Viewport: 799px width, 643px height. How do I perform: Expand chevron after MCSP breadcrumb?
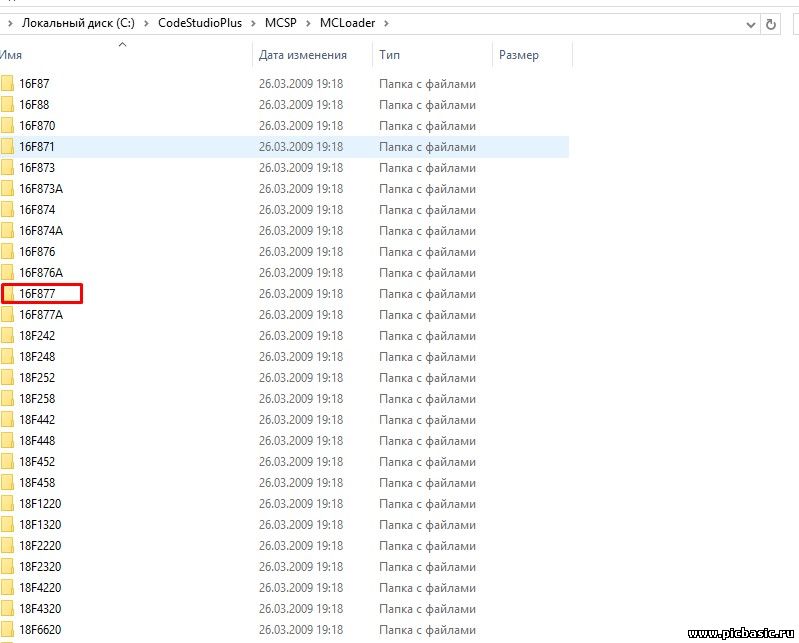click(x=308, y=23)
